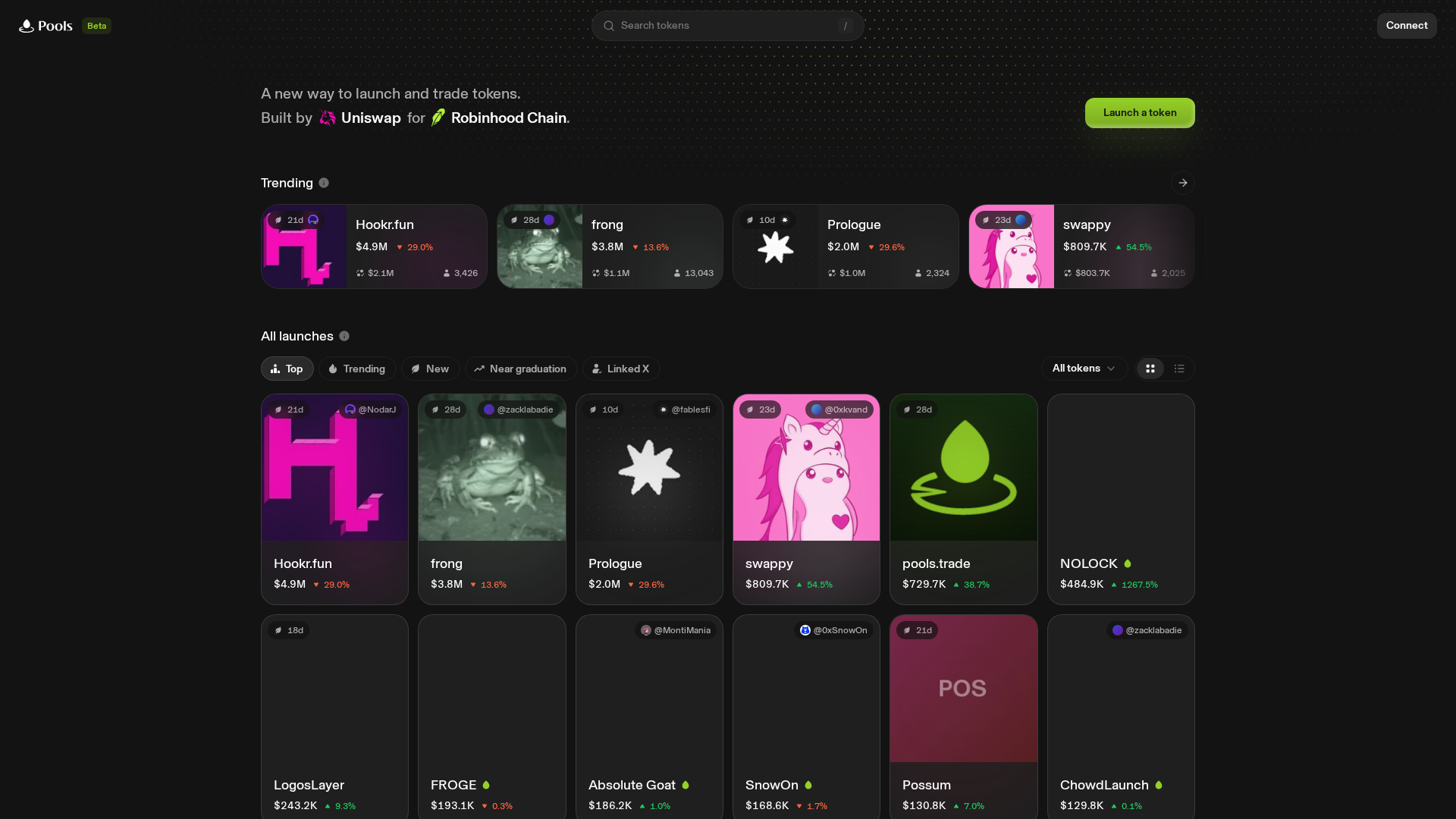
Task: Click the $729.7K pools.trade market cap
Action: point(924,584)
